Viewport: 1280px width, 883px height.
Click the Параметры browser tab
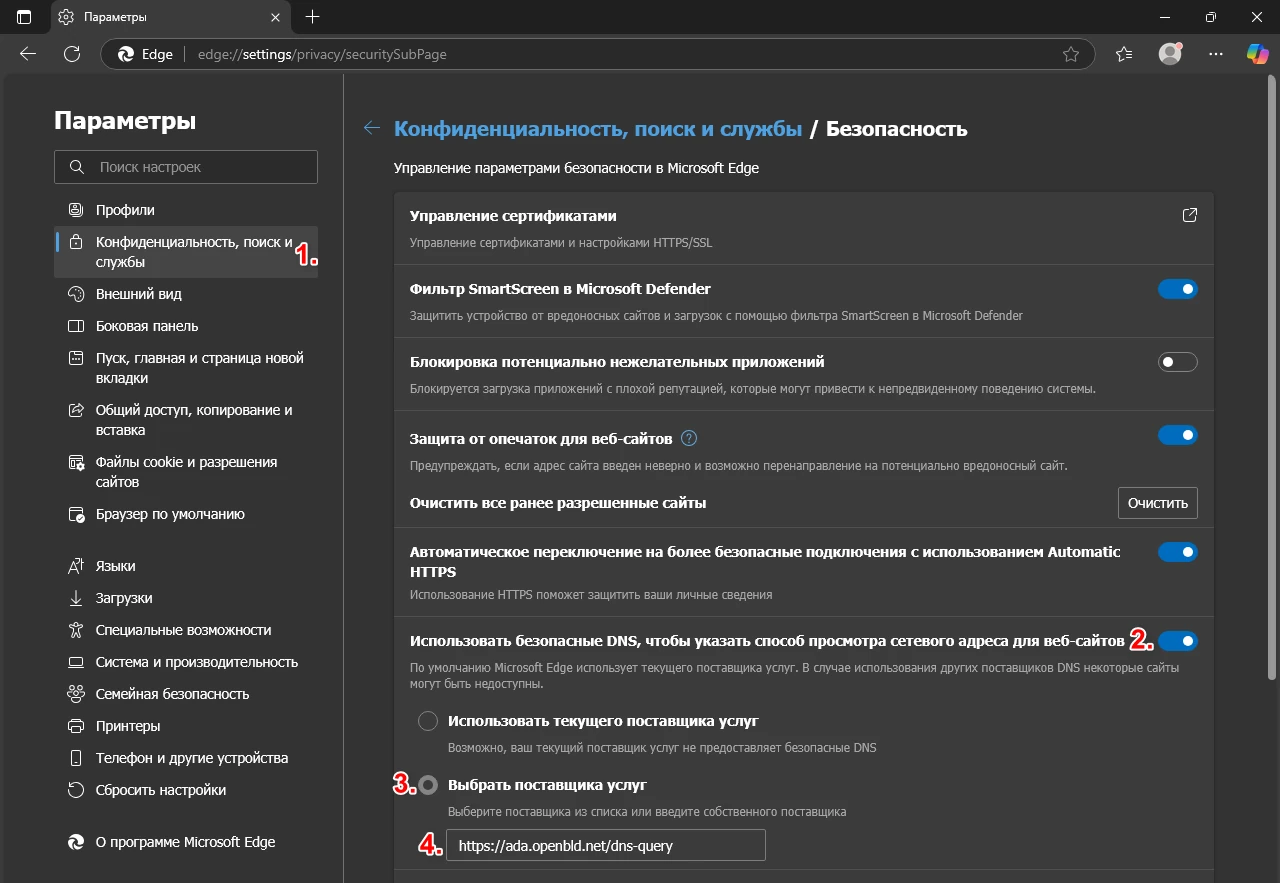click(x=170, y=17)
